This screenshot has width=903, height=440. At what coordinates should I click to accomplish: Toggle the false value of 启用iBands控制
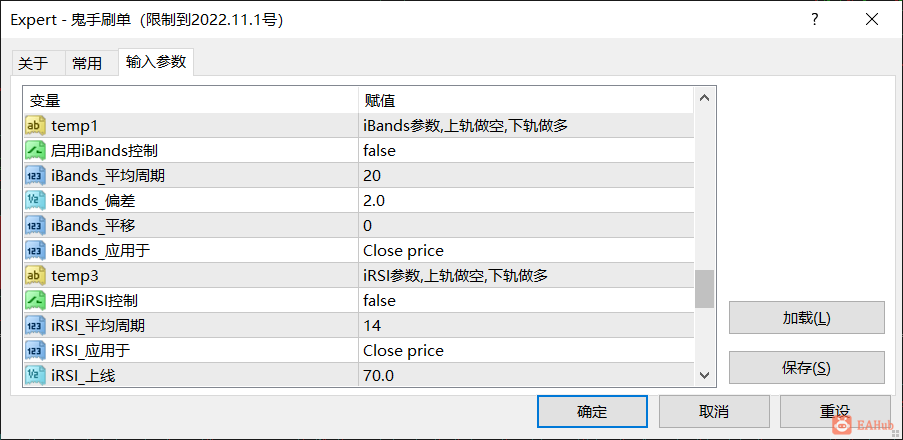[x=525, y=151]
